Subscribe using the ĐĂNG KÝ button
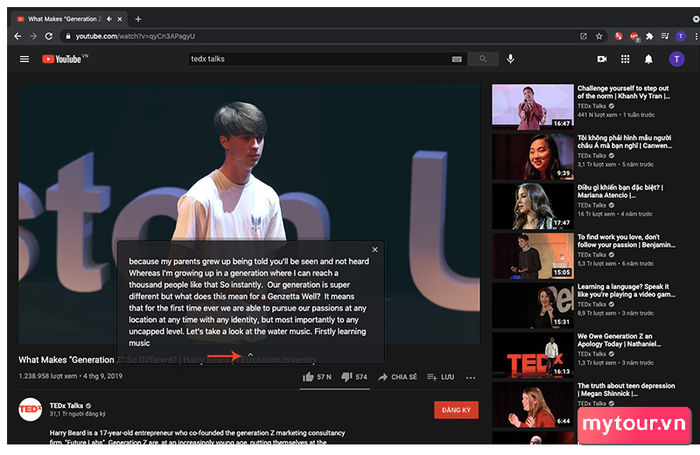Screen dimensions: 700x455 point(456,410)
